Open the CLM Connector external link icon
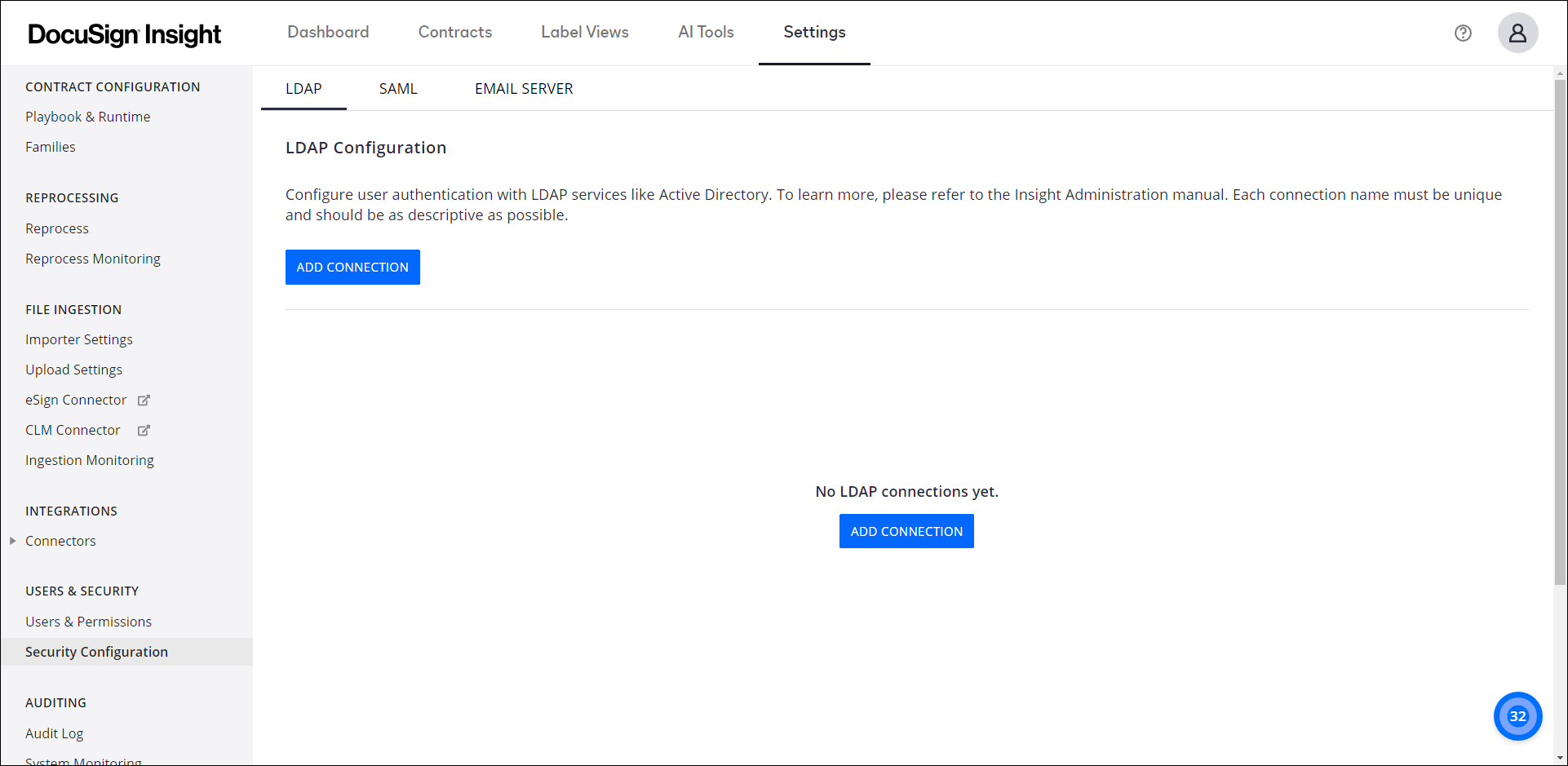The width and height of the screenshot is (1568, 766). (144, 430)
